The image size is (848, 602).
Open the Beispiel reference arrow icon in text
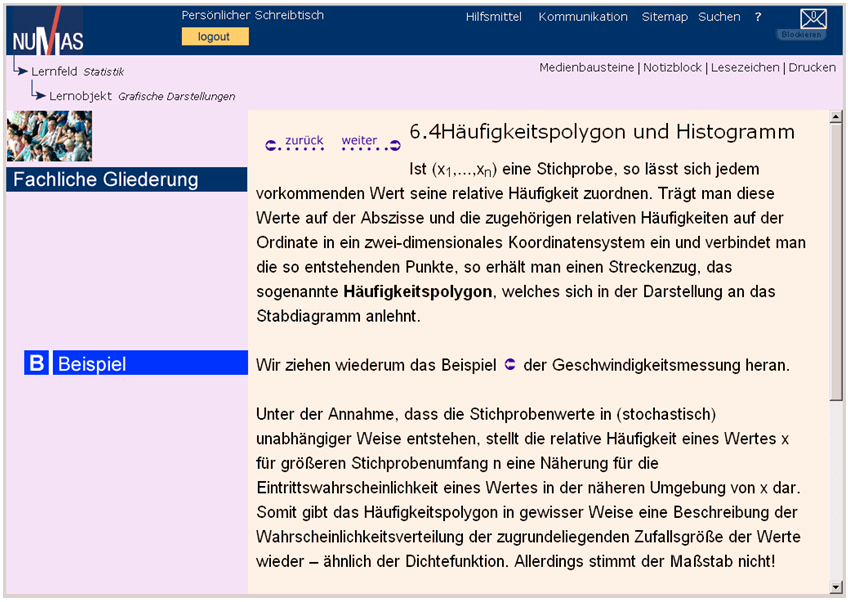coord(509,365)
